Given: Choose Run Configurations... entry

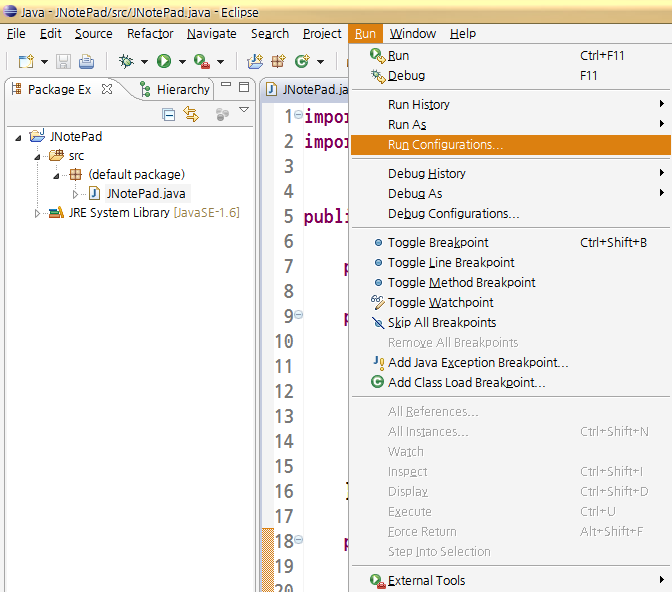Looking at the screenshot, I should pyautogui.click(x=511, y=145).
